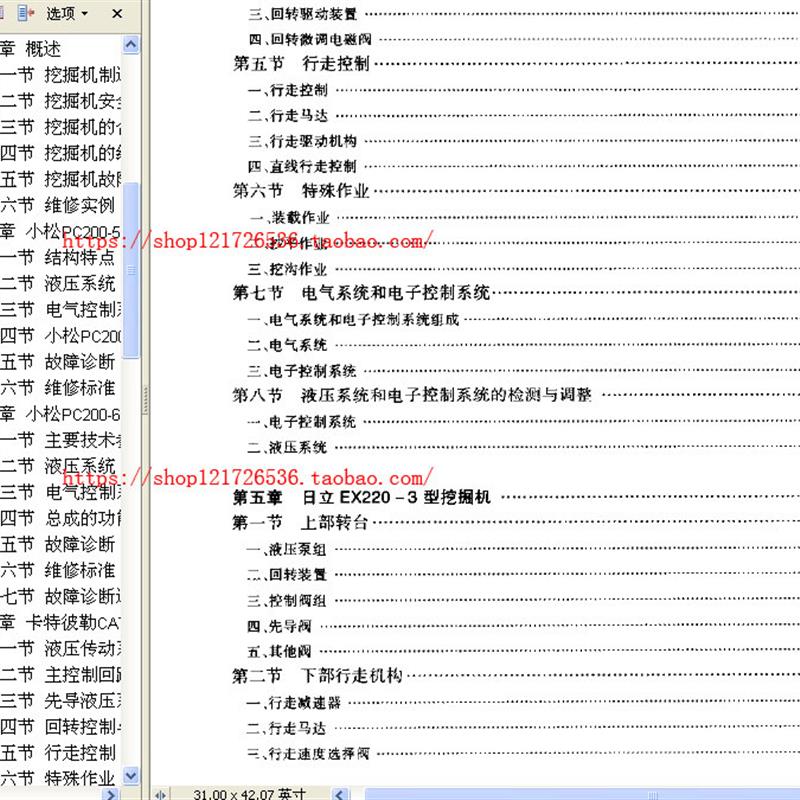Close the bookmarks panel with the X
Viewport: 800px width, 800px height.
coord(117,13)
